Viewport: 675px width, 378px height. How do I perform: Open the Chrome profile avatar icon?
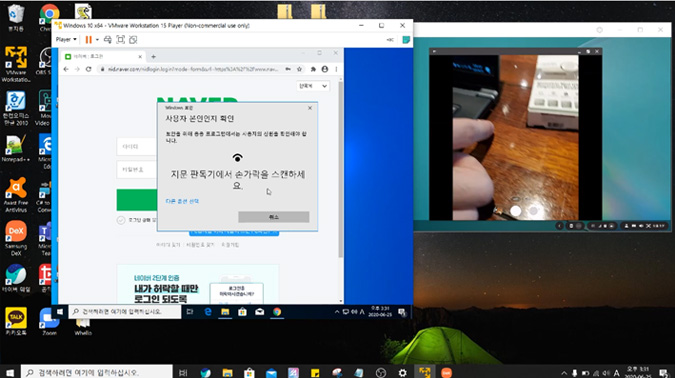pyautogui.click(x=325, y=69)
